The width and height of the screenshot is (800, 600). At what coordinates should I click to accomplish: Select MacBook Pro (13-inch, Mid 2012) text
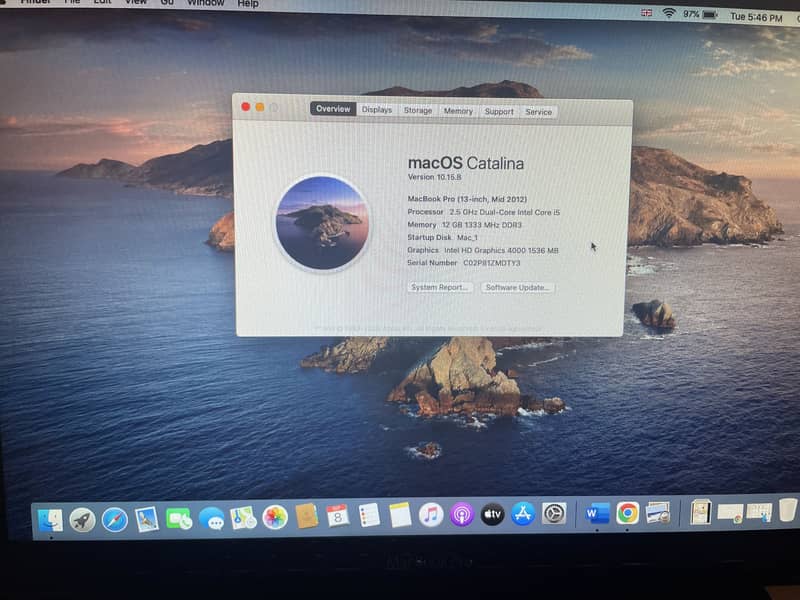pos(467,199)
